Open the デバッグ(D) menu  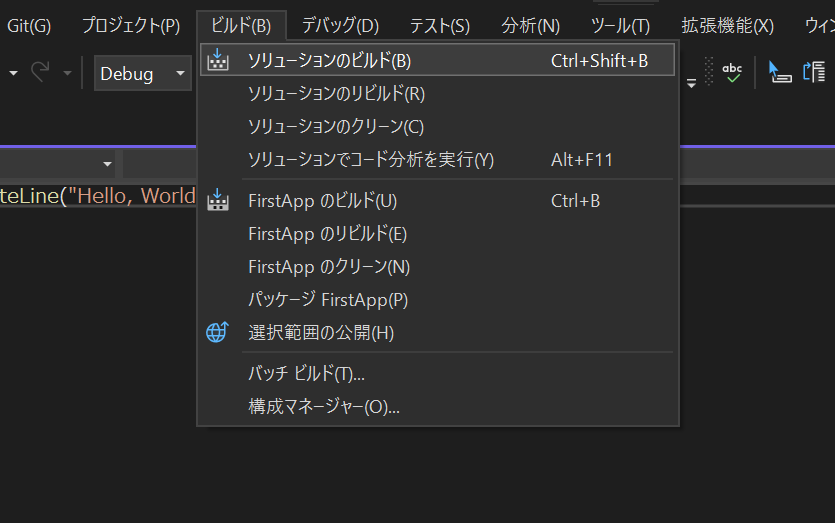[x=340, y=26]
